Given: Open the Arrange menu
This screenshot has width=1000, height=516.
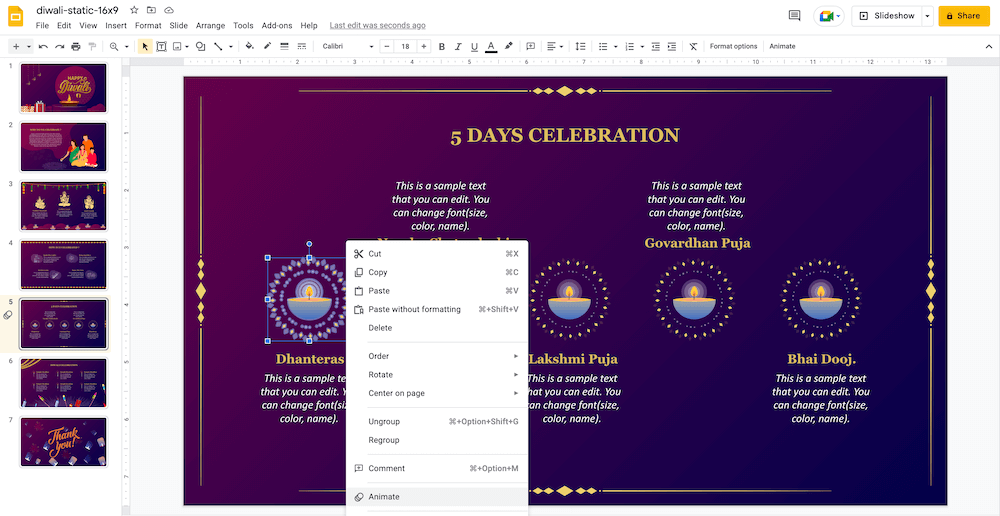Looking at the screenshot, I should pyautogui.click(x=210, y=25).
